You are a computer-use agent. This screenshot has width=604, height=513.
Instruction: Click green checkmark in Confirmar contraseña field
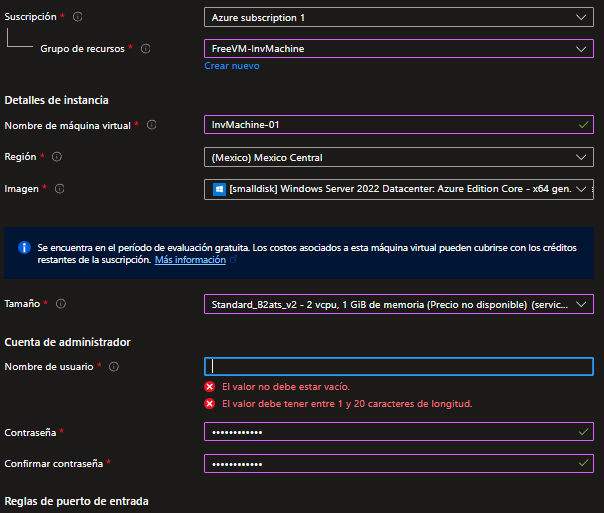584,463
